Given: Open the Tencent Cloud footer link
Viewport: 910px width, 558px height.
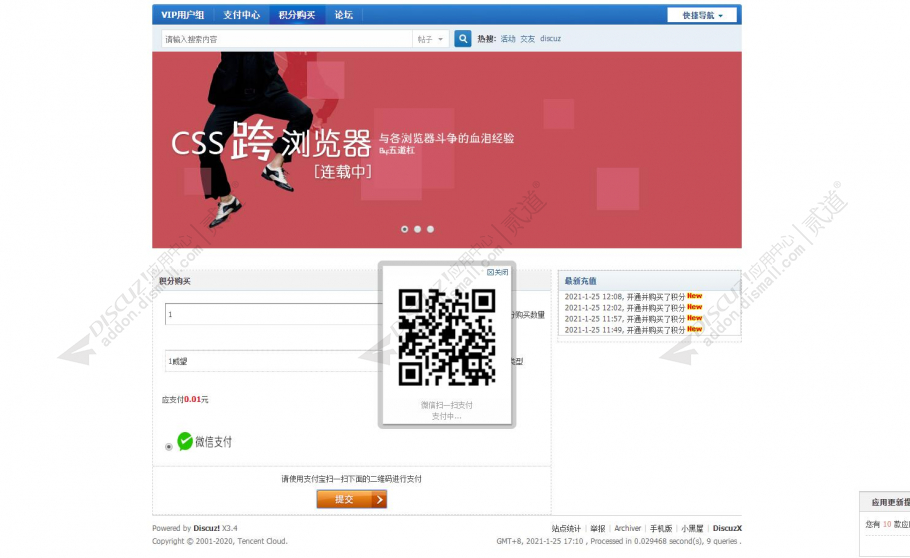Looking at the screenshot, I should pyautogui.click(x=262, y=541).
